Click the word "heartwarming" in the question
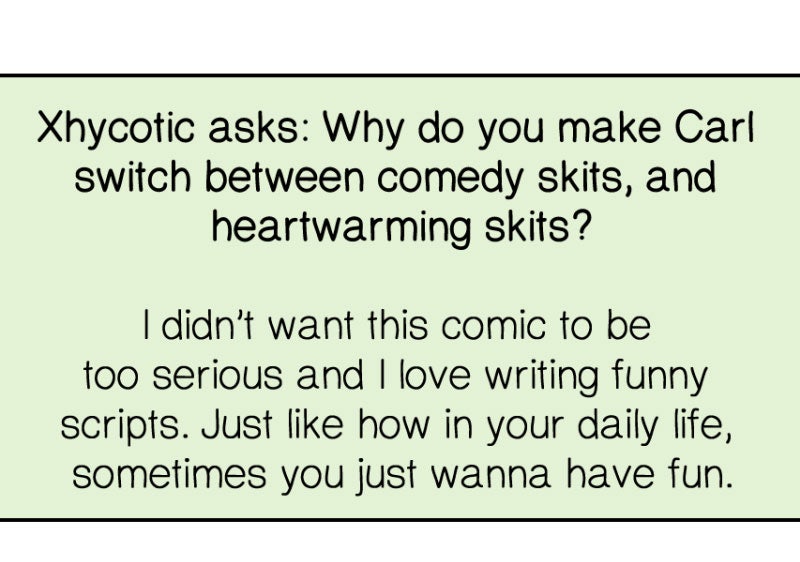800x562 pixels. [x=328, y=227]
